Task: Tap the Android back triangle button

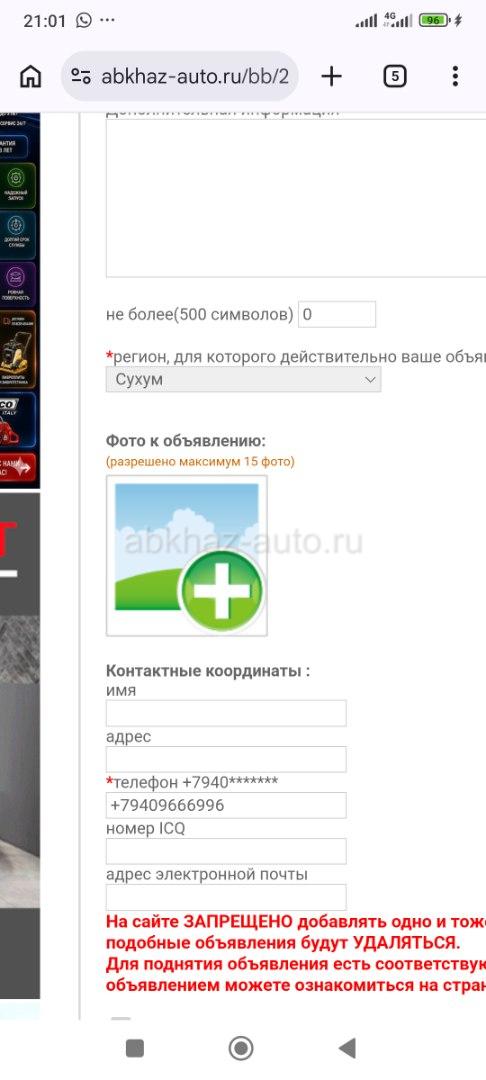Action: tap(347, 1048)
